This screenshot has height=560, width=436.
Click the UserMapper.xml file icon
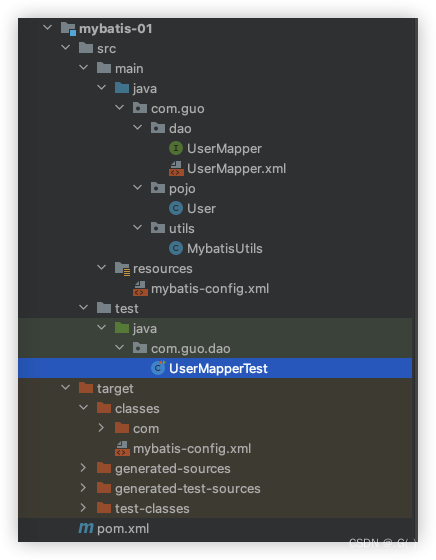tap(176, 168)
